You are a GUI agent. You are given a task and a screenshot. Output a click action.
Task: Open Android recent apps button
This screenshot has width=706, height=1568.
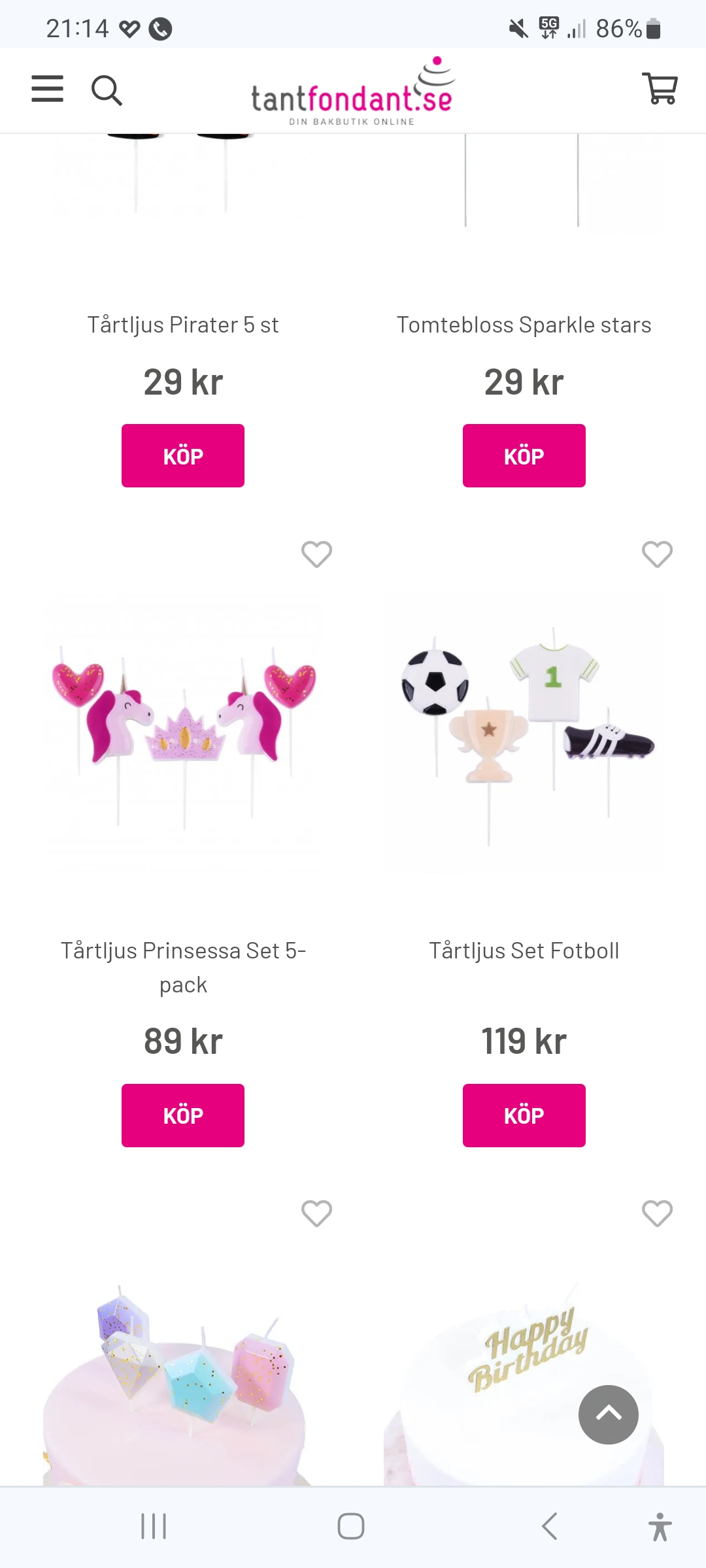point(154,1527)
